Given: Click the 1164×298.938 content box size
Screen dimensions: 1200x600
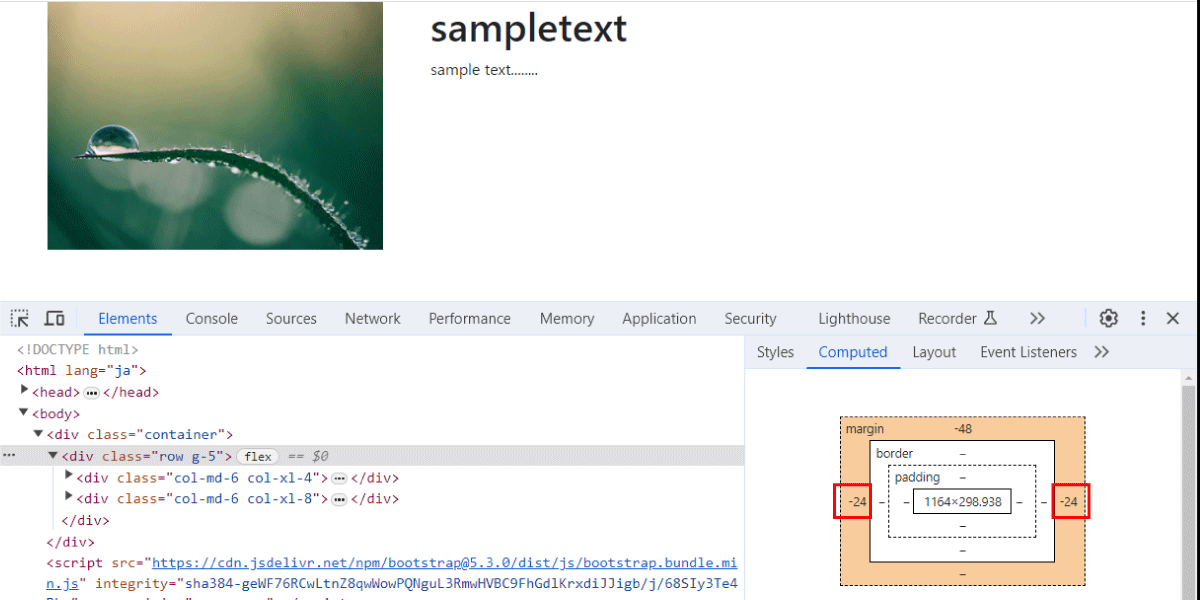Looking at the screenshot, I should coord(962,502).
